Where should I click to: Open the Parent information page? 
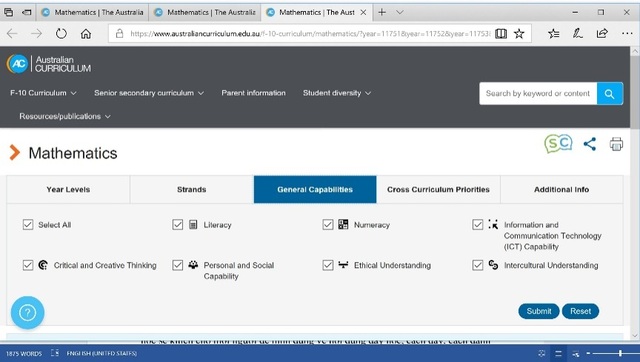[x=253, y=93]
